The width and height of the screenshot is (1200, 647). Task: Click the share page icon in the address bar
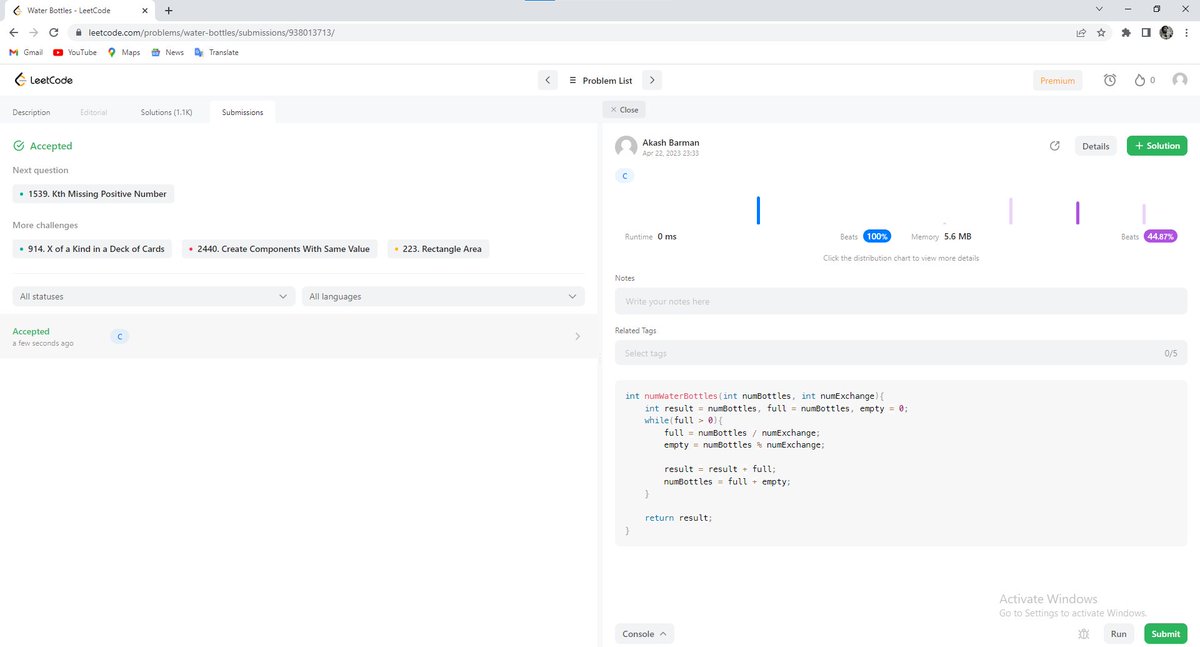point(1081,32)
